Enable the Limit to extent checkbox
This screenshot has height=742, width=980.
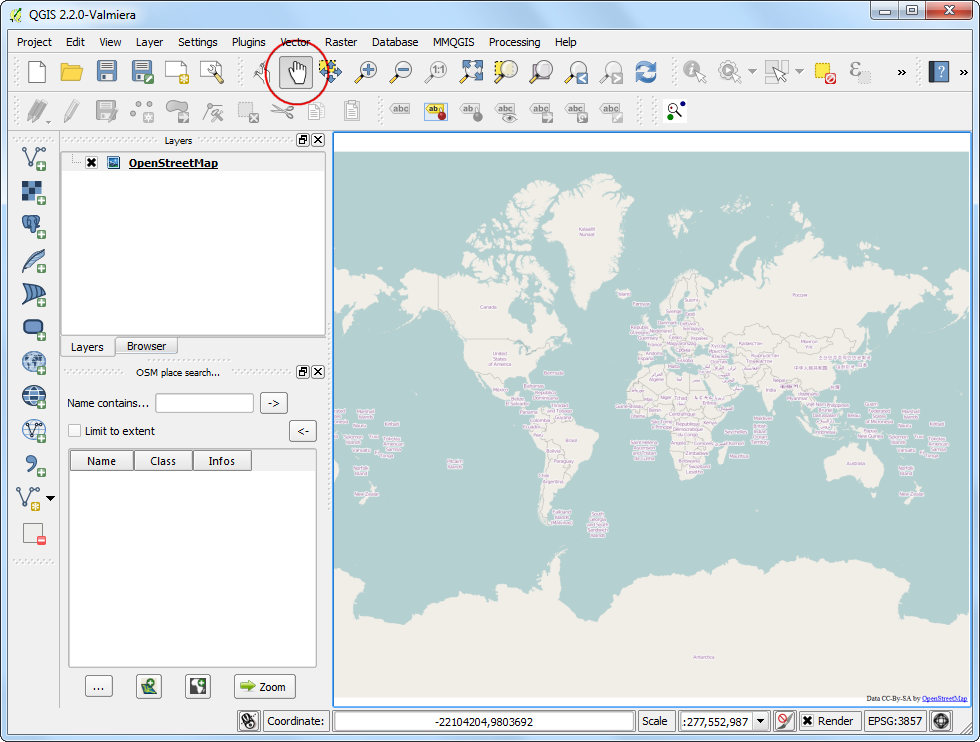point(74,431)
